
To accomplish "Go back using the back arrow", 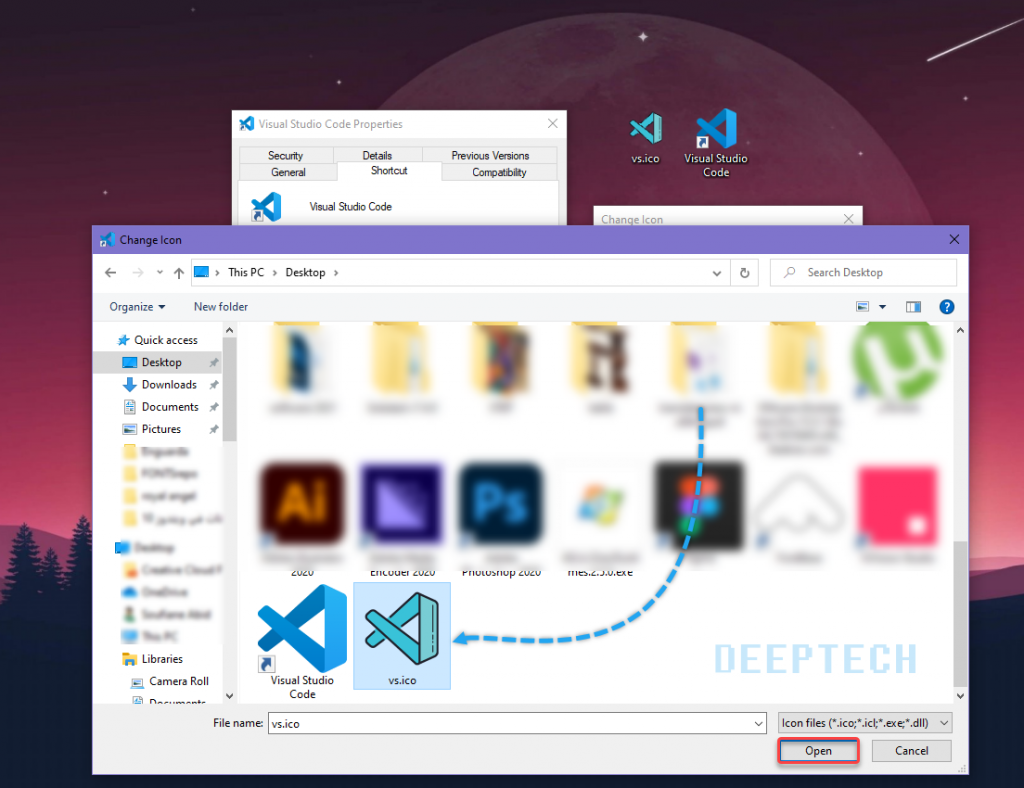I will (x=110, y=273).
